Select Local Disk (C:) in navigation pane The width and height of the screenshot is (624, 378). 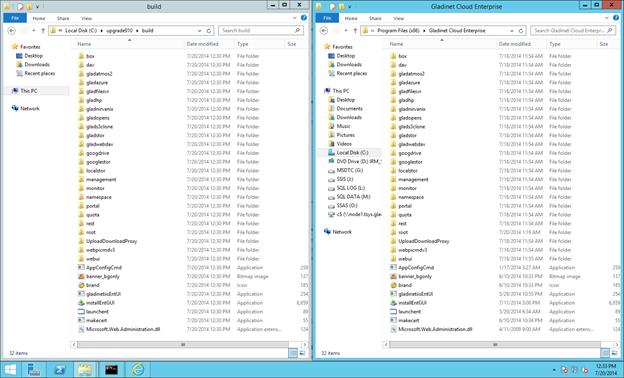[x=352, y=152]
